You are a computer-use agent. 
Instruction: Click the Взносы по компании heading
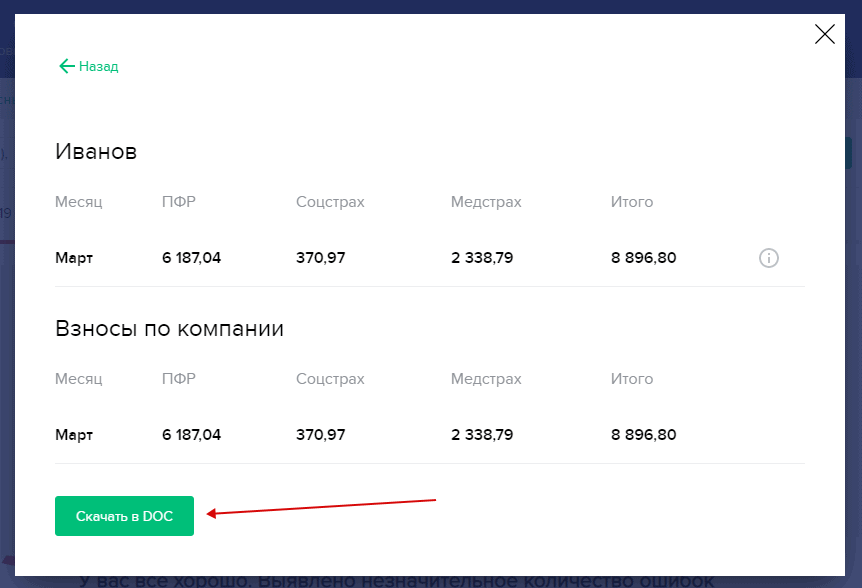click(169, 329)
